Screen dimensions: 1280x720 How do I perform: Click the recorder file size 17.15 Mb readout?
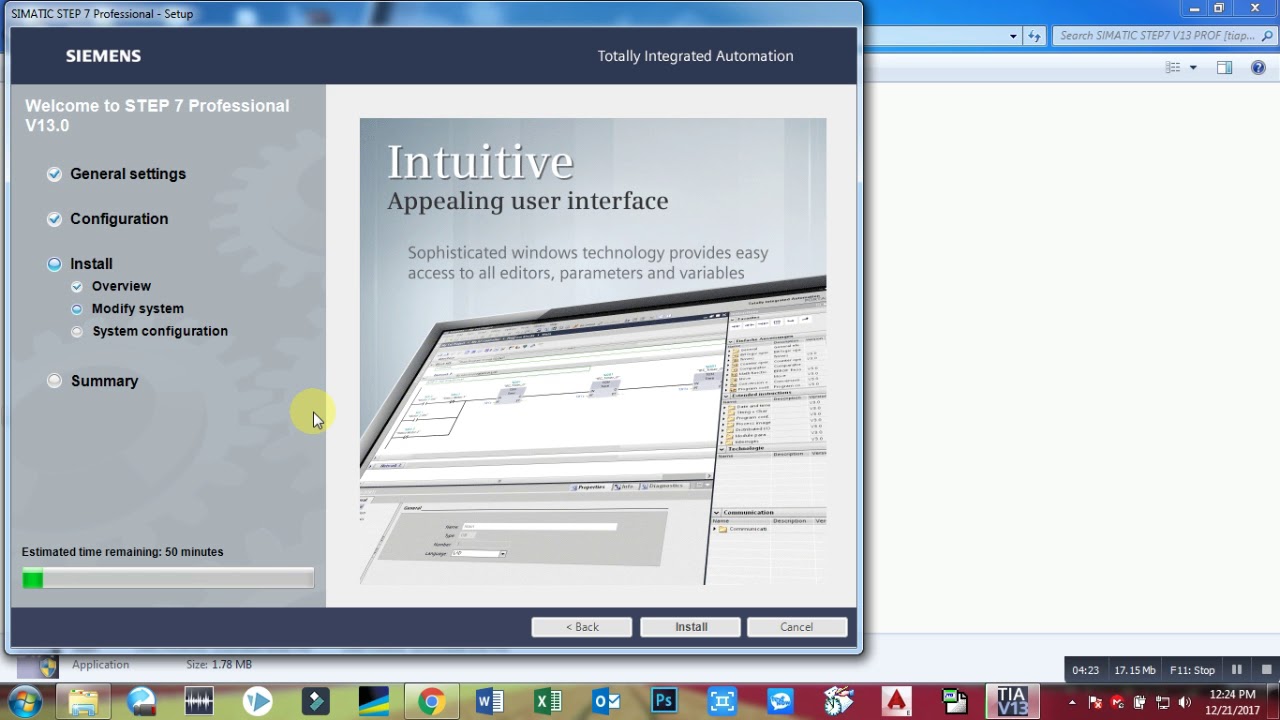point(1135,670)
